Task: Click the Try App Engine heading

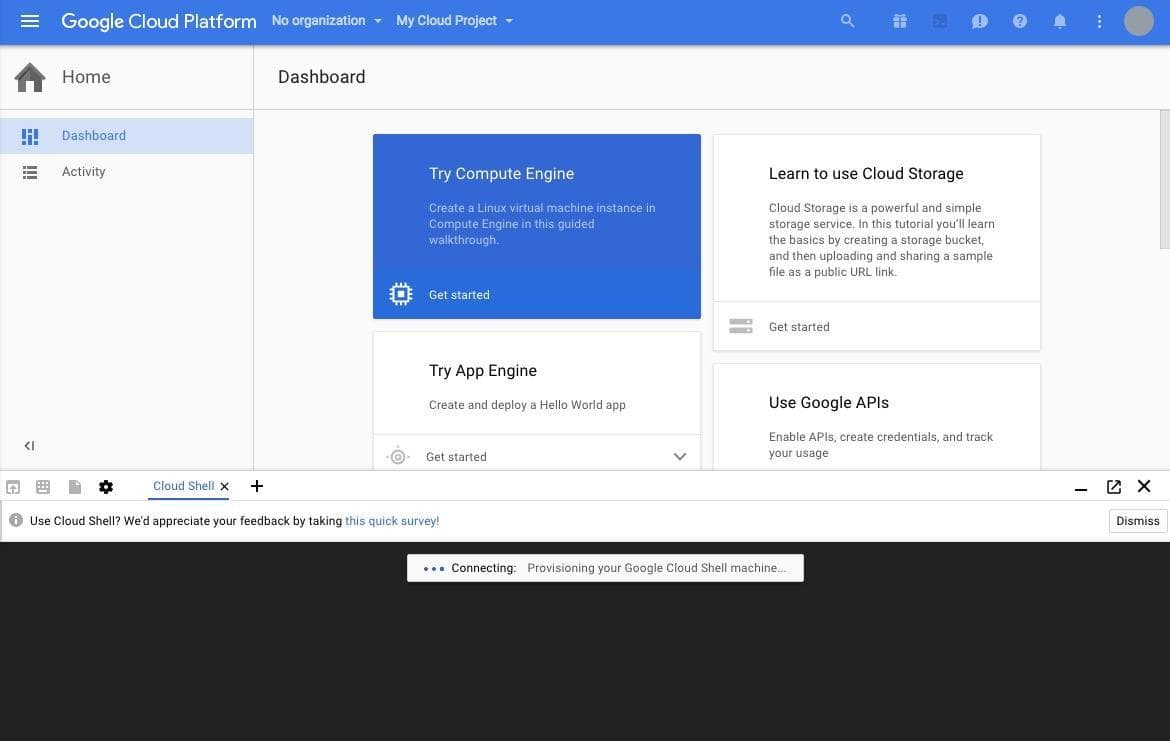Action: 483,371
